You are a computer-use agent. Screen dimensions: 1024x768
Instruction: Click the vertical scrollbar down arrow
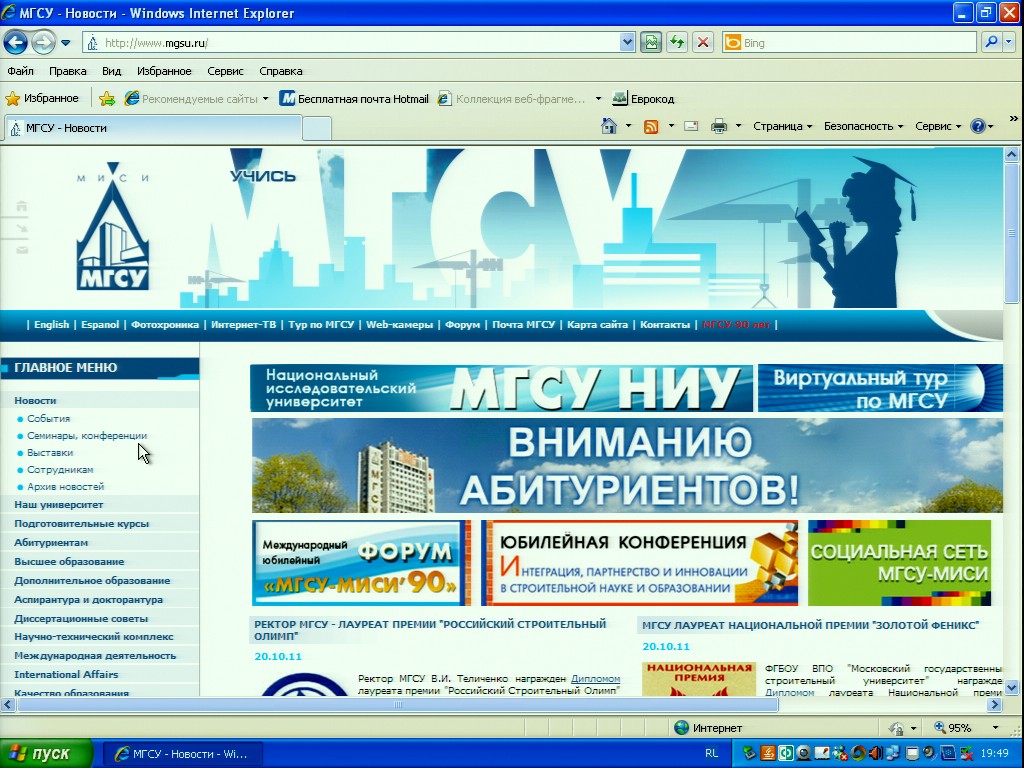pyautogui.click(x=1012, y=687)
